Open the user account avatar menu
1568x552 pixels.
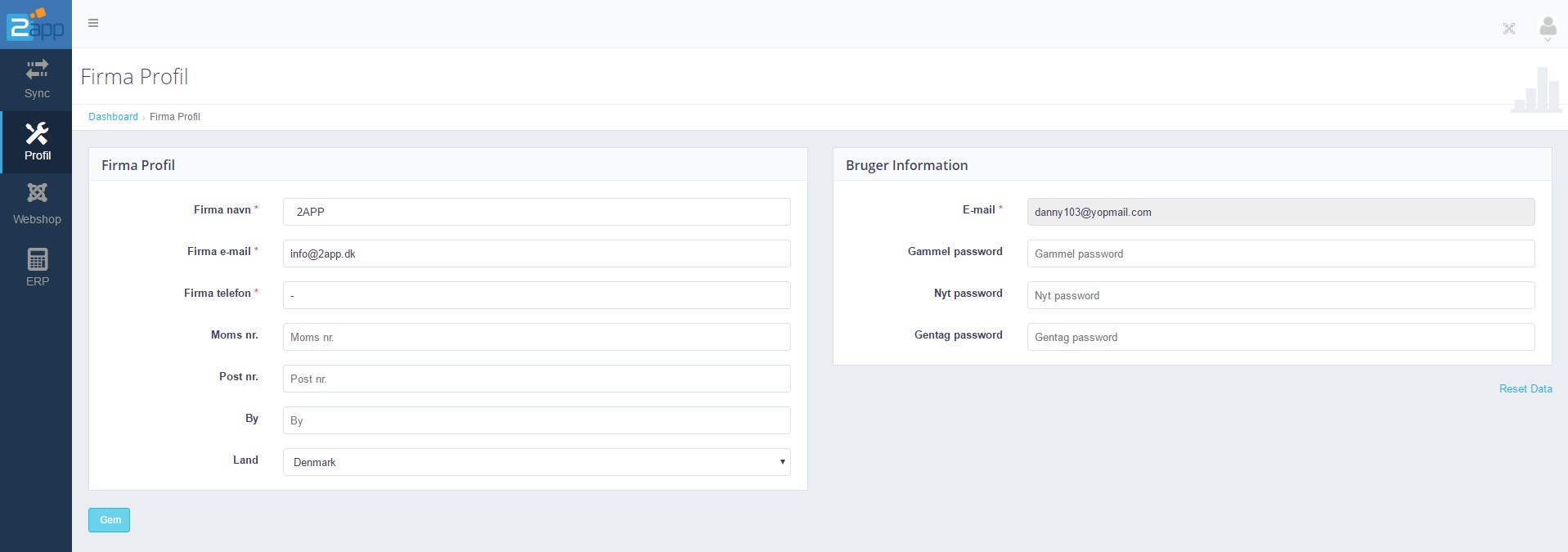pyautogui.click(x=1547, y=29)
